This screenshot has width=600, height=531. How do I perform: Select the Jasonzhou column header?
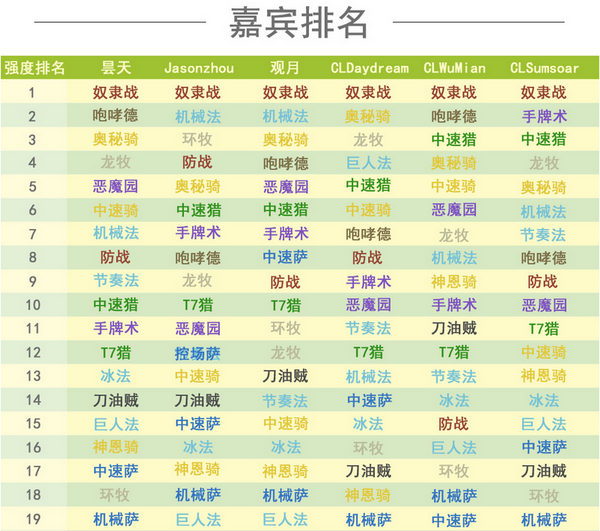pos(199,68)
